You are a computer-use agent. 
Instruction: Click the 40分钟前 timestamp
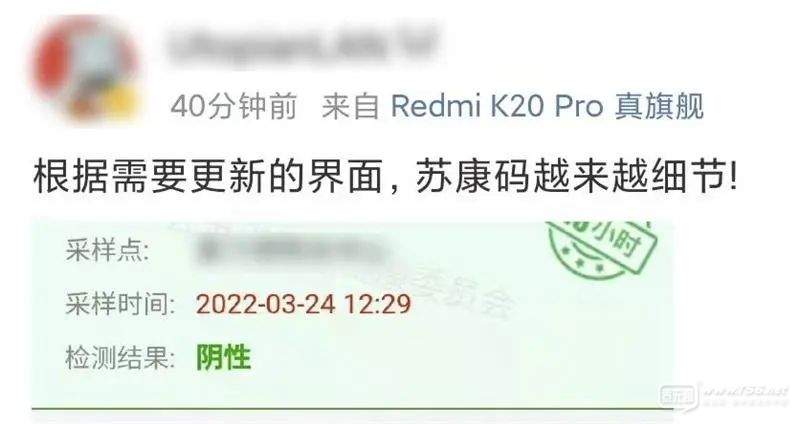pyautogui.click(x=234, y=107)
